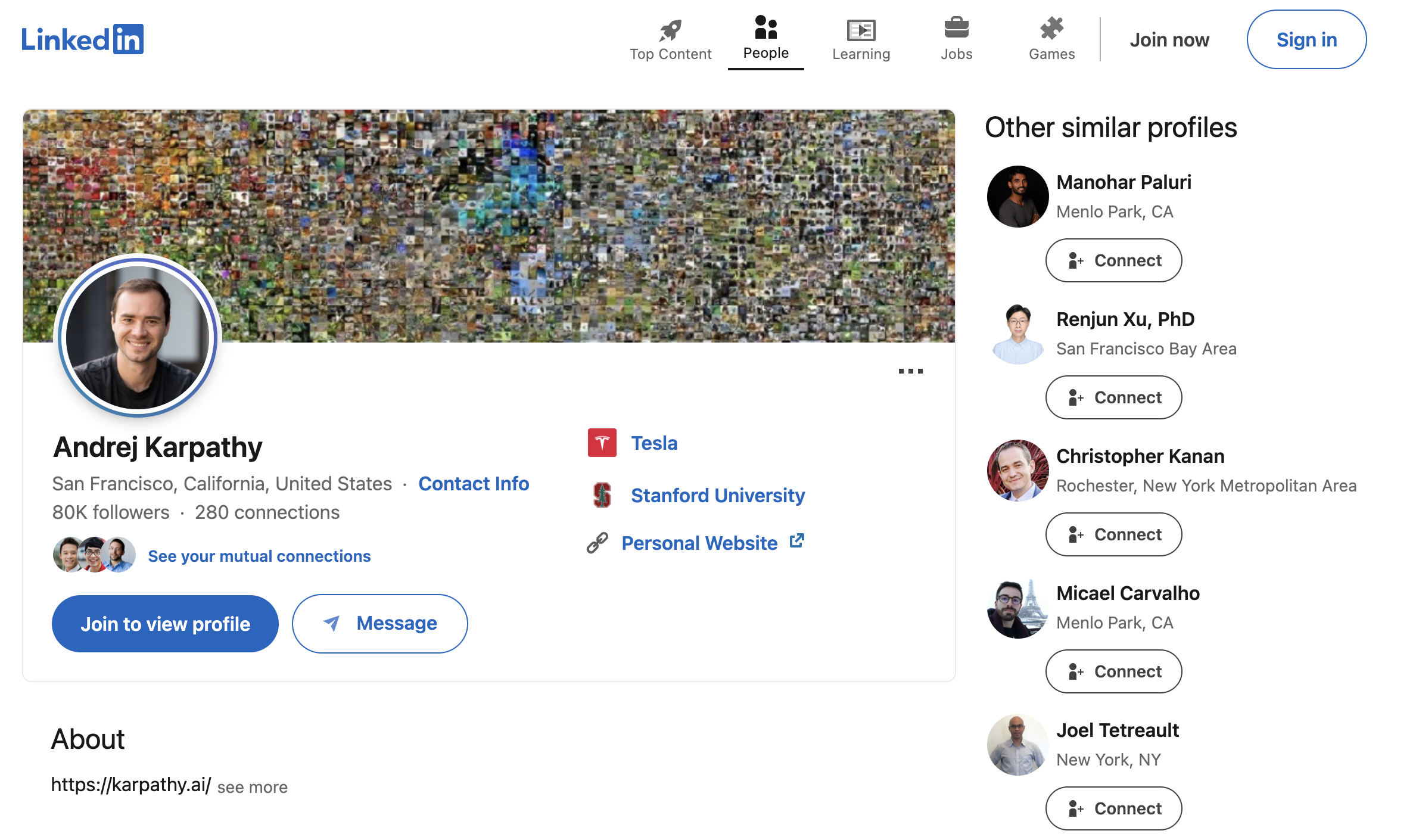The width and height of the screenshot is (1419, 840).
Task: Open the Jobs briefcase icon
Action: pyautogui.click(x=956, y=28)
